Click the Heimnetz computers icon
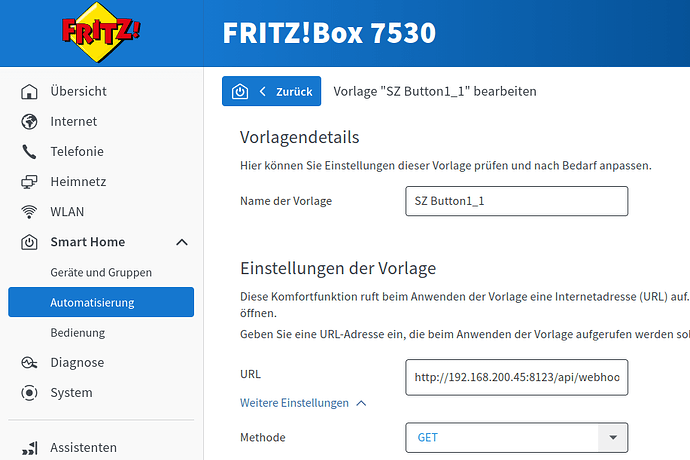The image size is (690, 460). 29,182
